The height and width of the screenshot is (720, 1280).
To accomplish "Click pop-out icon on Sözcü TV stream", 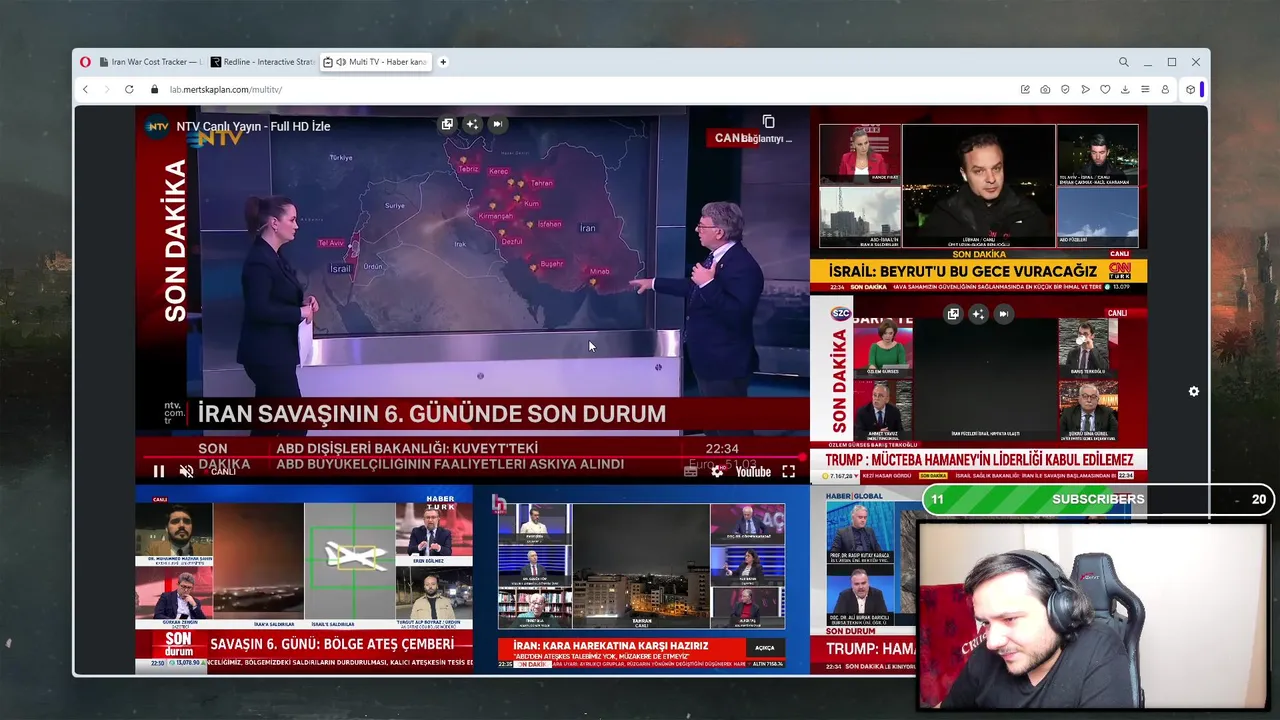I will pyautogui.click(x=953, y=314).
